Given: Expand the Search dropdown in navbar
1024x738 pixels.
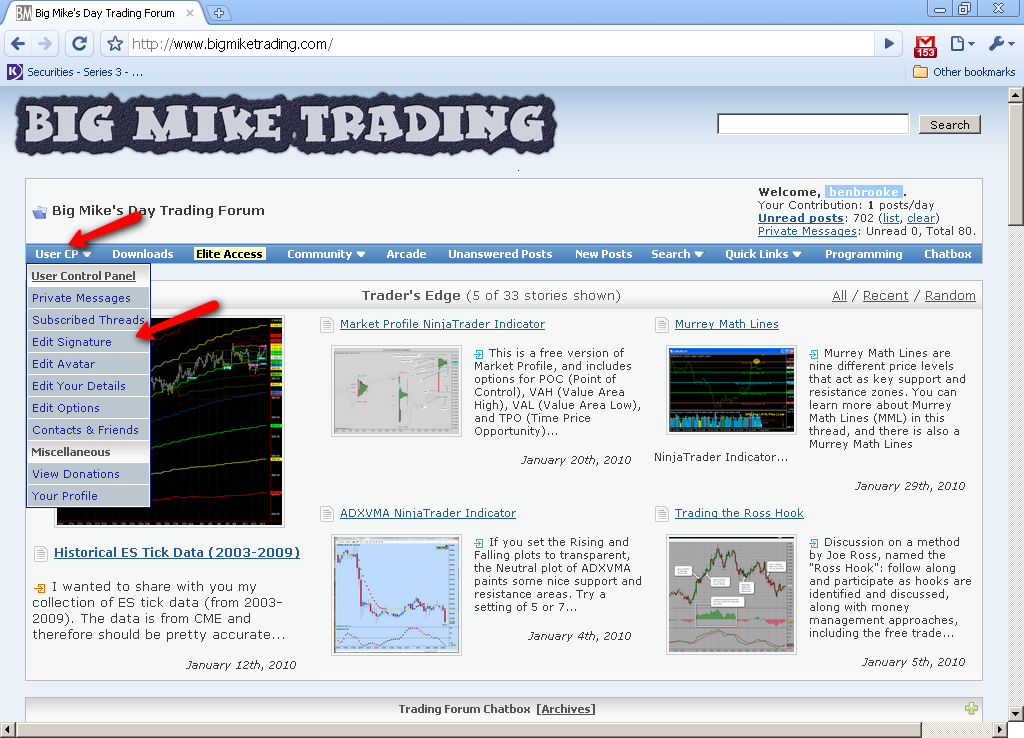Looking at the screenshot, I should coord(677,254).
